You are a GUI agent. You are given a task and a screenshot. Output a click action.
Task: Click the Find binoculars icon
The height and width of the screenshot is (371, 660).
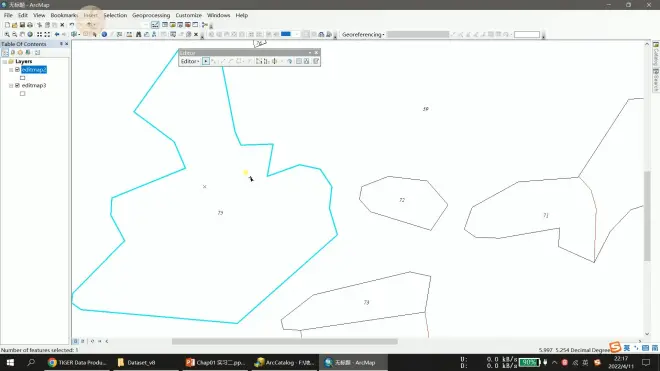[x=138, y=35]
